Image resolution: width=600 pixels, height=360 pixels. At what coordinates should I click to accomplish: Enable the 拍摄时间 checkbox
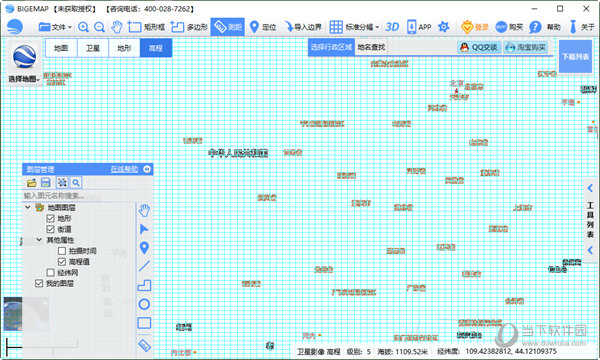point(62,251)
